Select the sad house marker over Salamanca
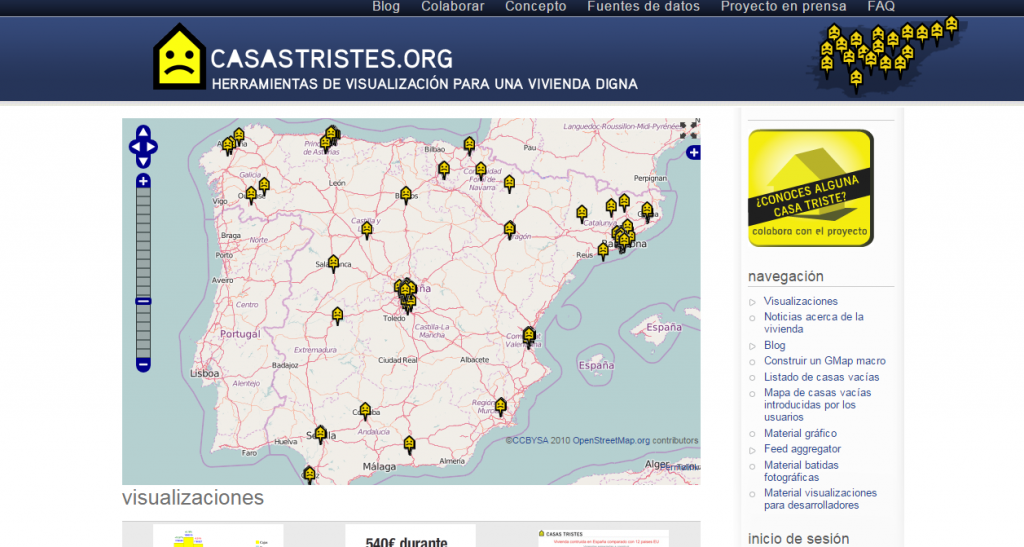The width and height of the screenshot is (1024, 547). (333, 263)
